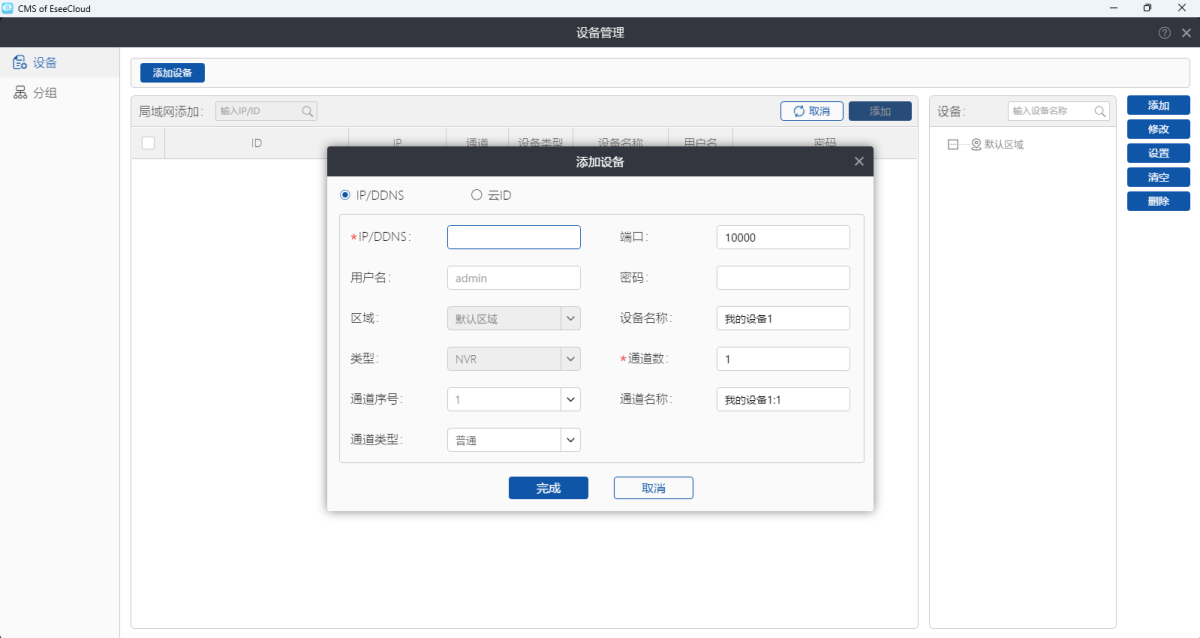Click search icon in 局域网添加 field

308,112
